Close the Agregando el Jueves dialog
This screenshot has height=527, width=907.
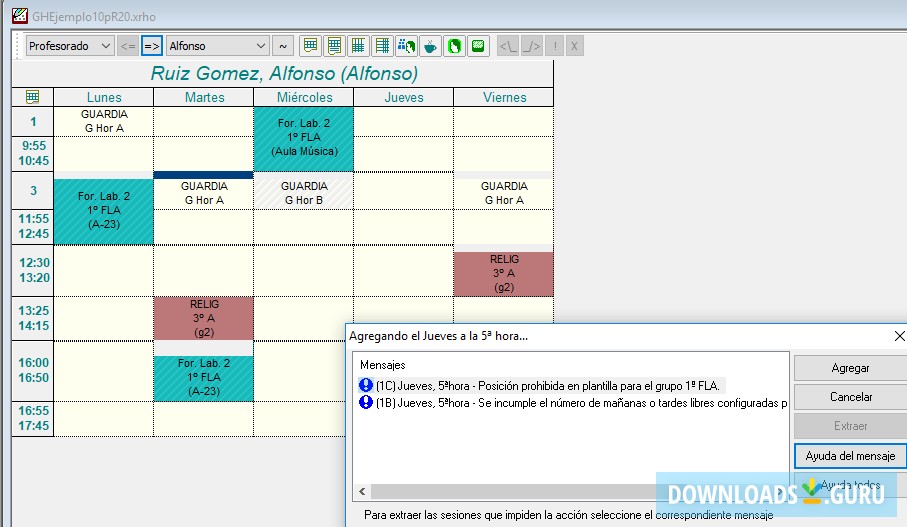(899, 336)
